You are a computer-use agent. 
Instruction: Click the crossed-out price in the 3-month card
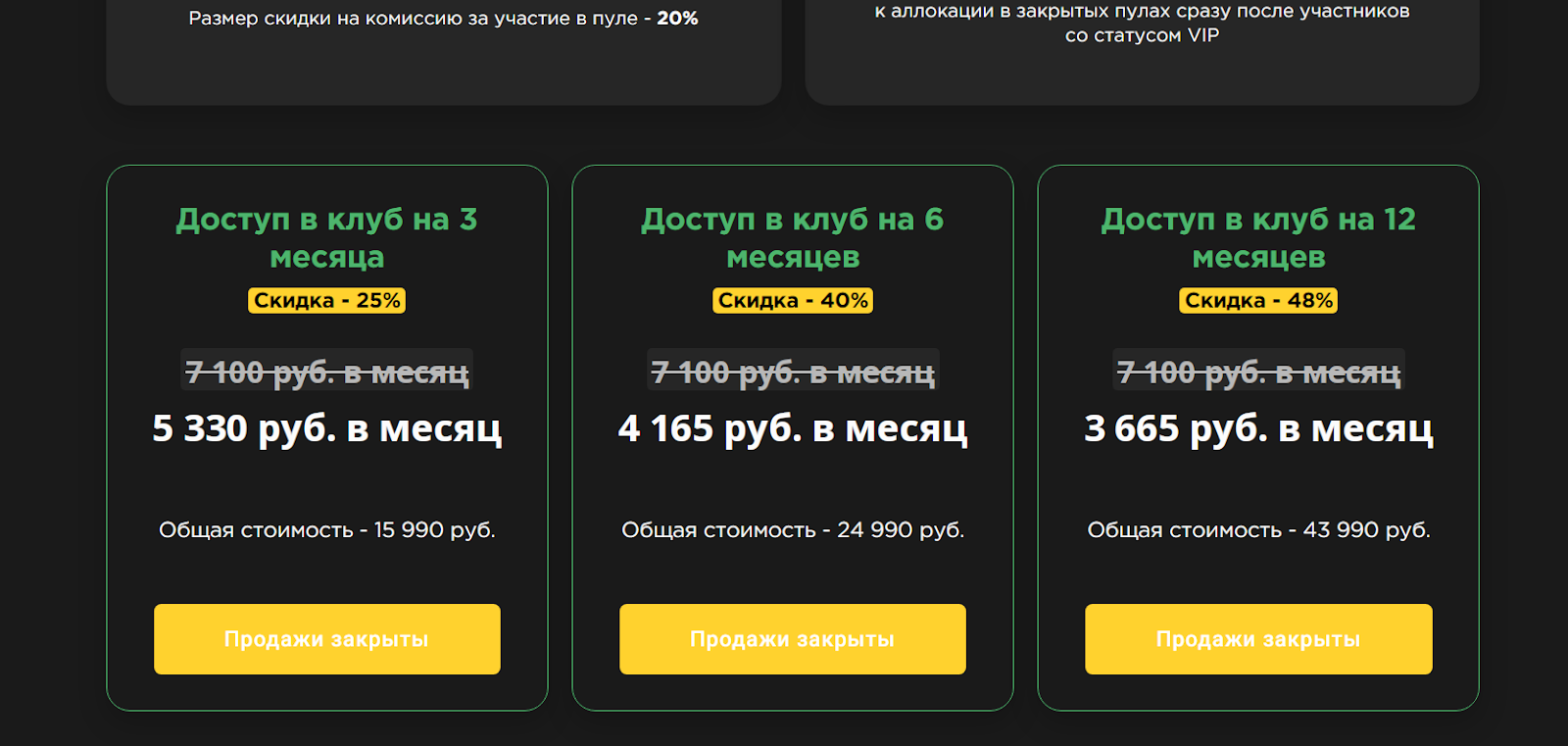click(x=326, y=373)
